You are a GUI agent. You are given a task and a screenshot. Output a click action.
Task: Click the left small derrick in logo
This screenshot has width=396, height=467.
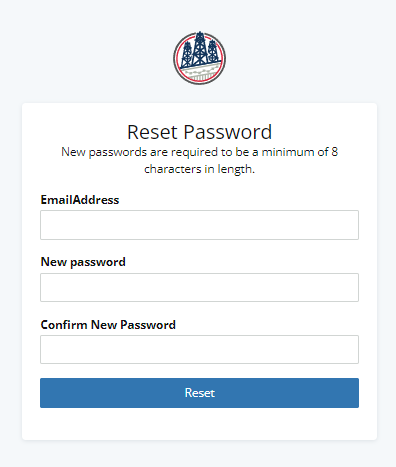187,55
